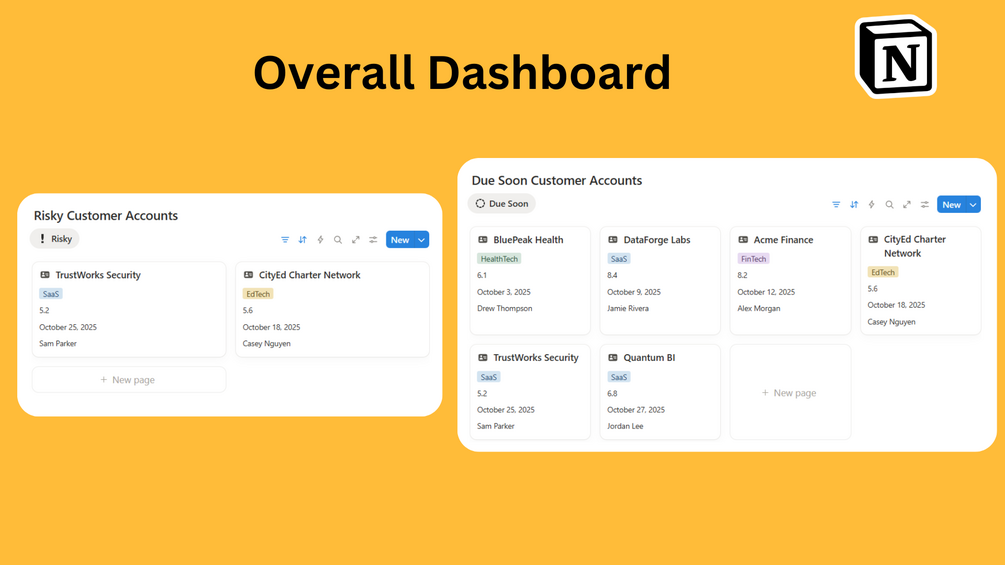
Task: Expand Risky Customer Accounts to full page
Action: [x=356, y=240]
